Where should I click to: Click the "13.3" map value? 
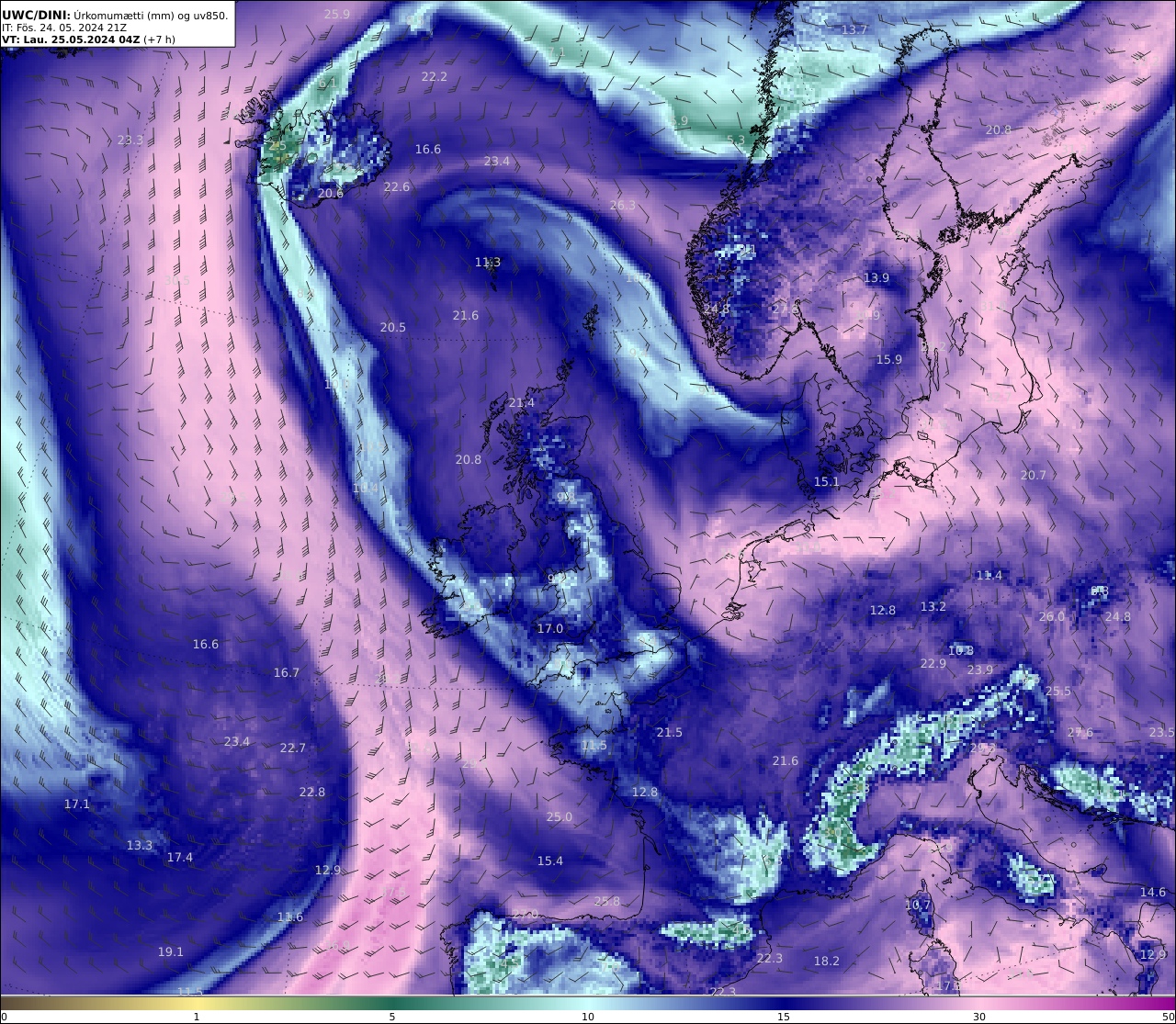140,845
